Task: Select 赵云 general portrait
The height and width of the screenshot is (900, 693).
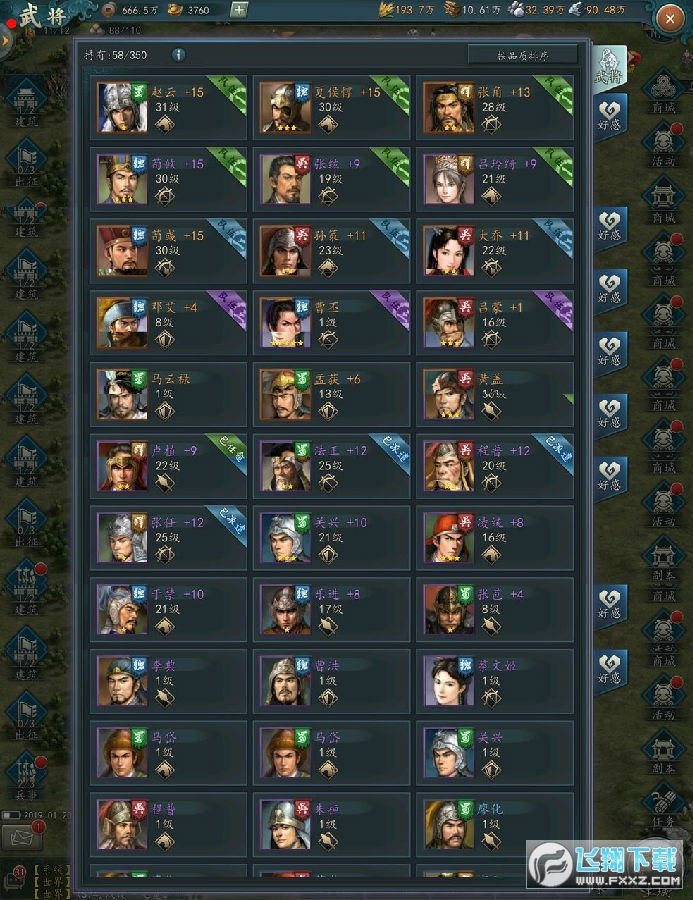Action: coord(122,107)
